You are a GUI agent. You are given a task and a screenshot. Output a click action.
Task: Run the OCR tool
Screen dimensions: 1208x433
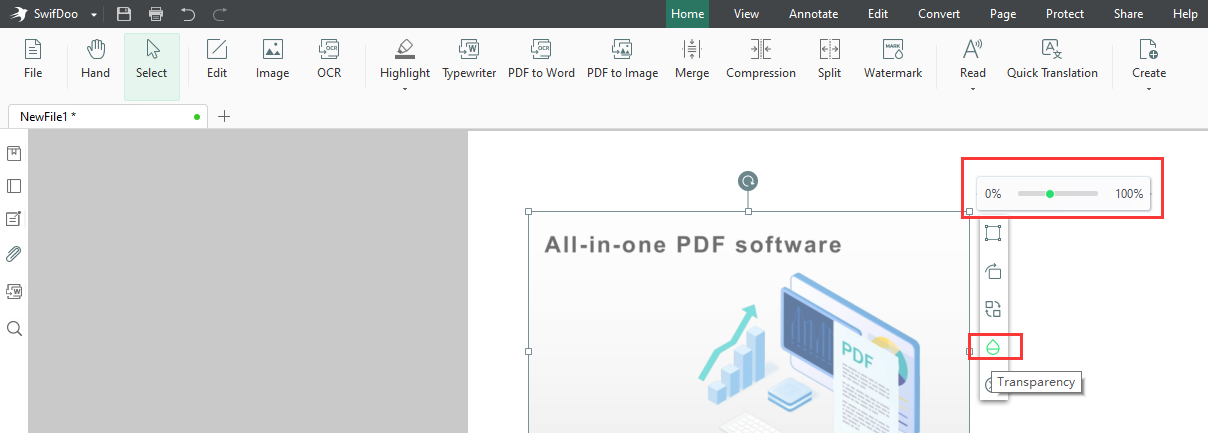point(329,60)
